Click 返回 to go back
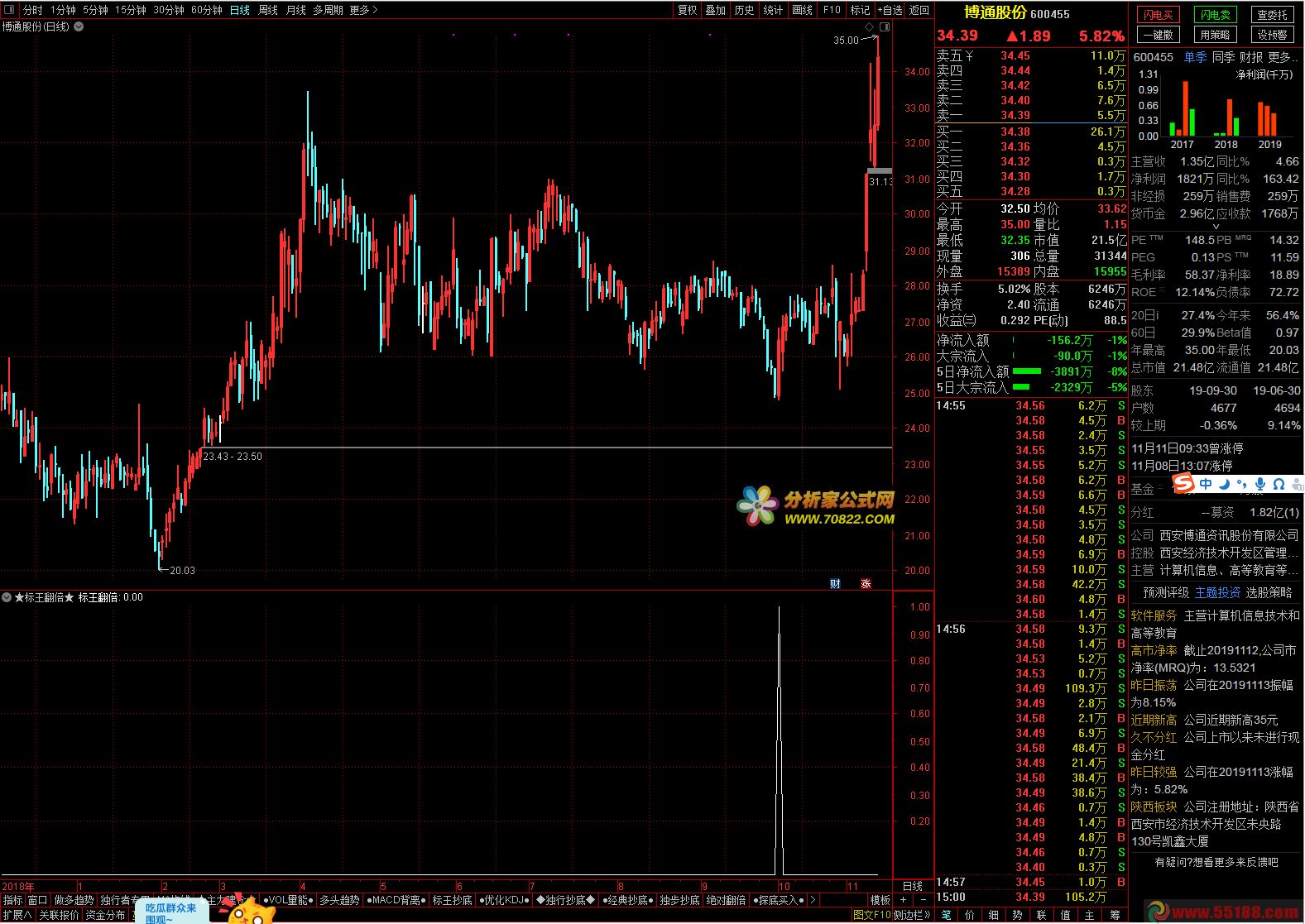Screen dimensions: 1305x924 [x=919, y=10]
